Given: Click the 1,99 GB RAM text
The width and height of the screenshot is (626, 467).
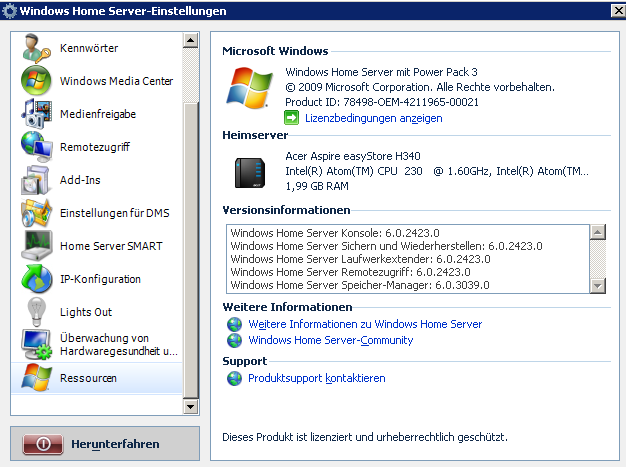Looking at the screenshot, I should tap(317, 186).
